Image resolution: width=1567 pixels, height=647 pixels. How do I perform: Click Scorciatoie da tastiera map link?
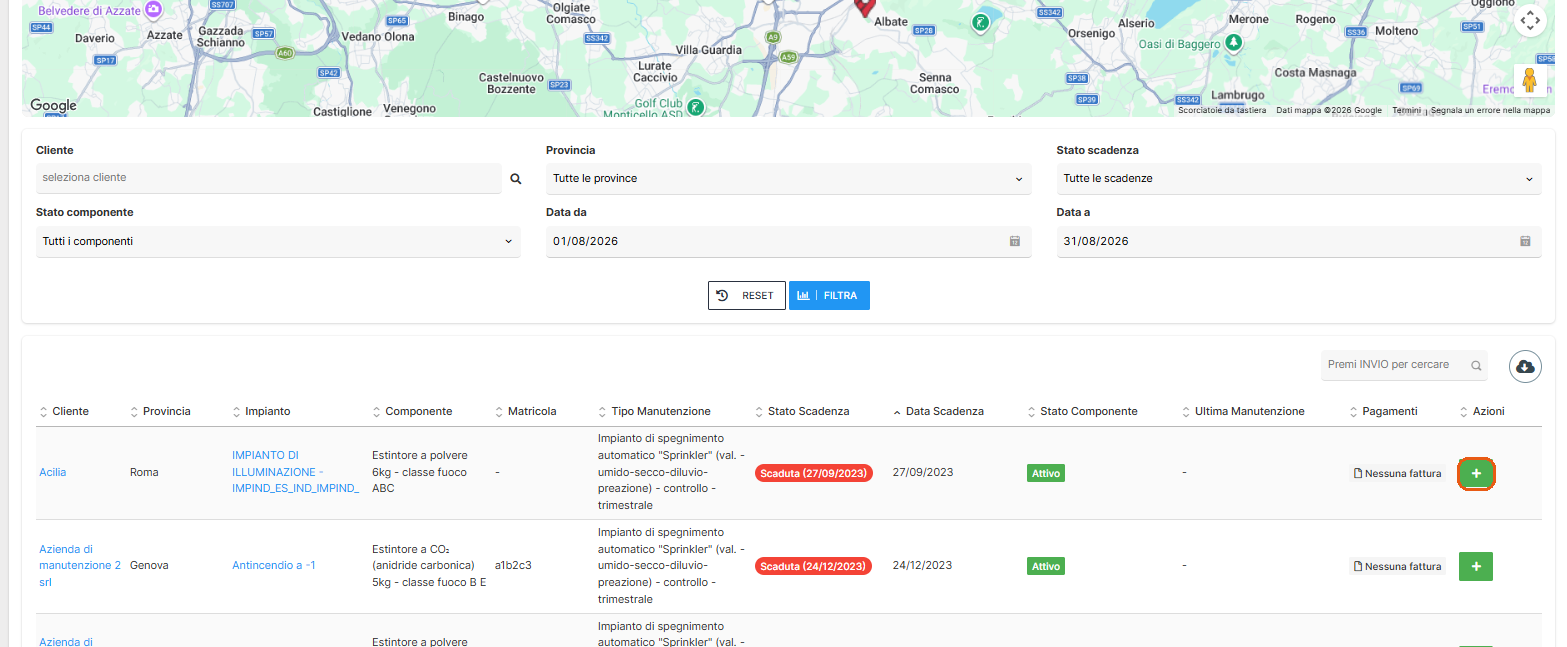1222,110
